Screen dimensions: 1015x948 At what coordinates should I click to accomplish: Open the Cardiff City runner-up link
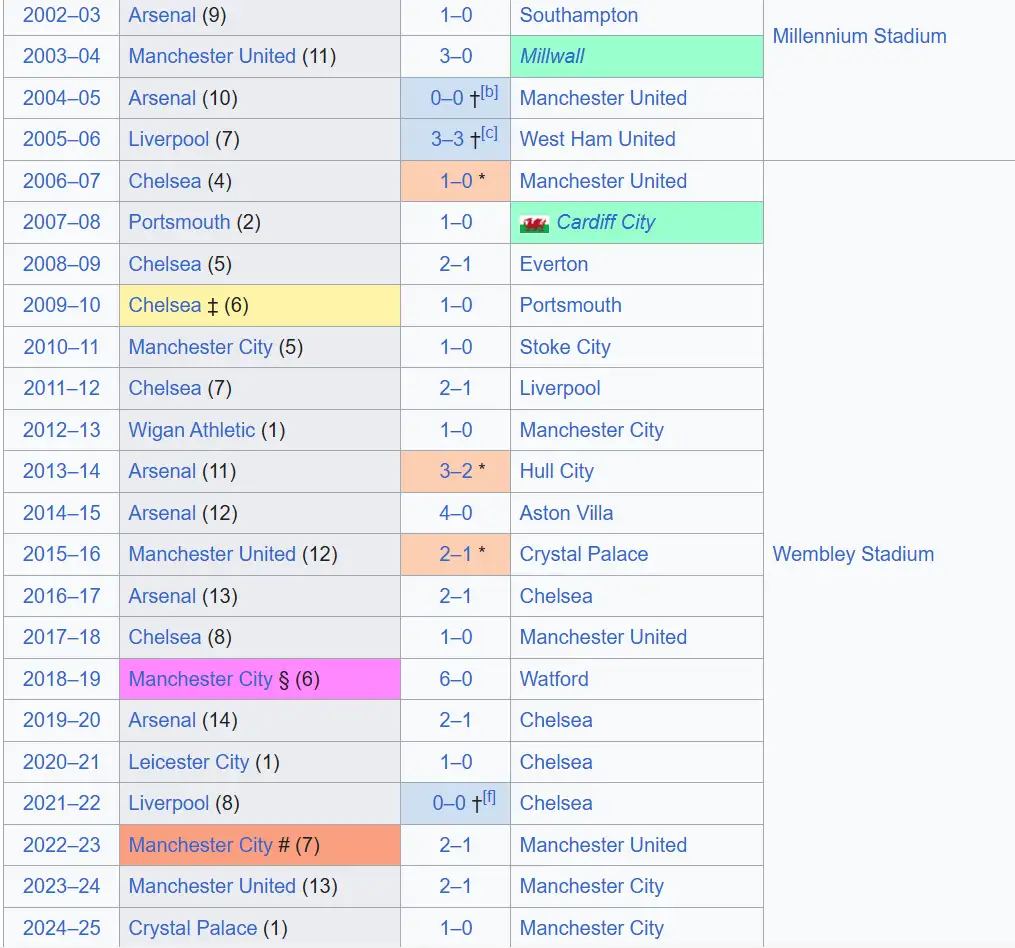click(605, 222)
